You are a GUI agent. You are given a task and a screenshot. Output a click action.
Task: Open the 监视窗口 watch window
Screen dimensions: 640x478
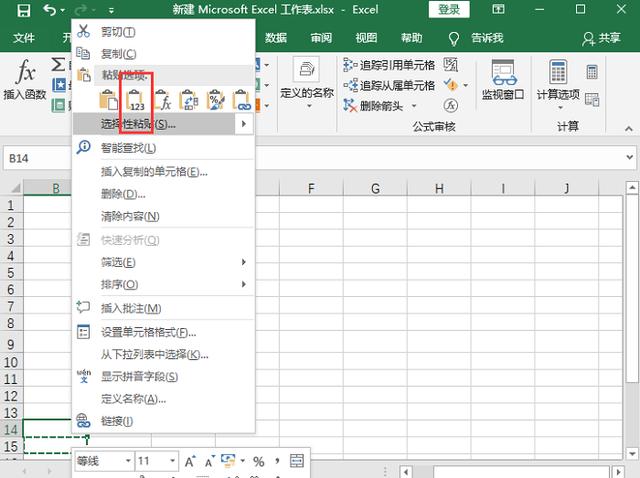click(503, 80)
